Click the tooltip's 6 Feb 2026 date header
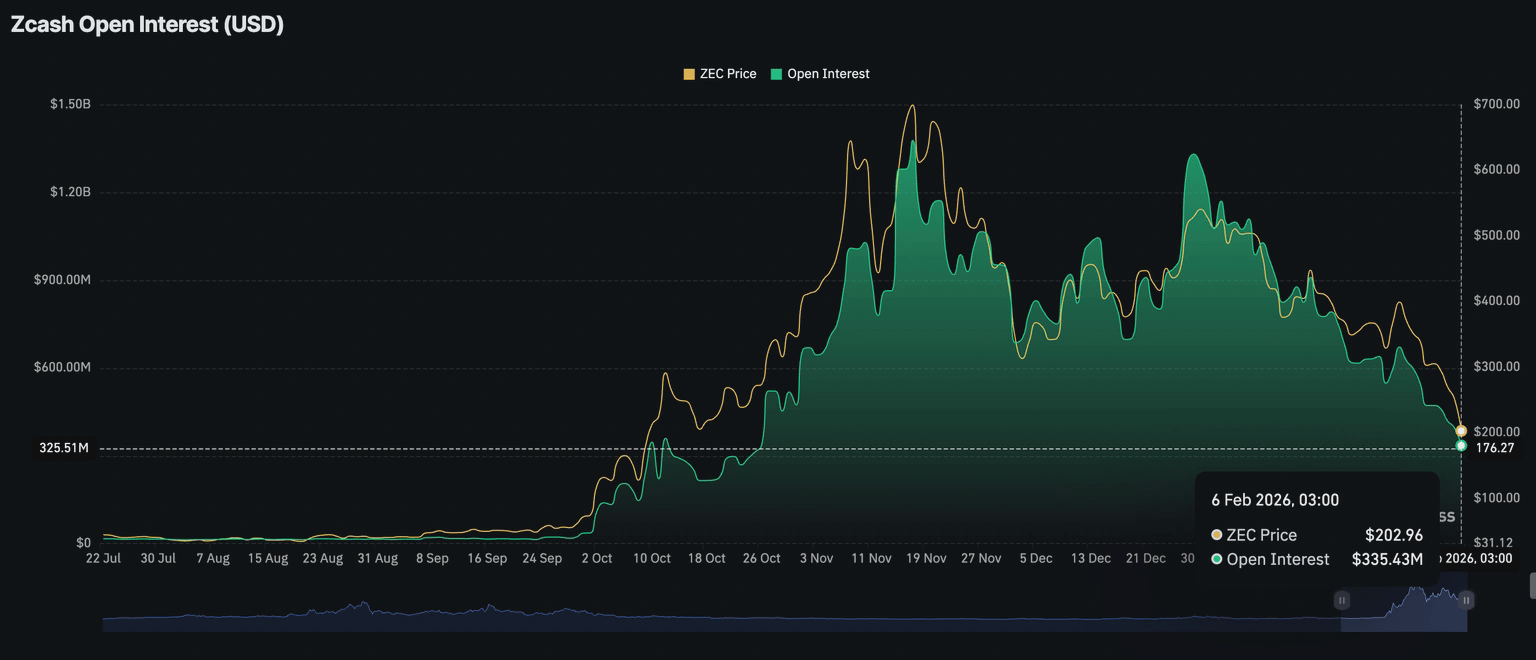The image size is (1536, 660). click(x=1275, y=500)
